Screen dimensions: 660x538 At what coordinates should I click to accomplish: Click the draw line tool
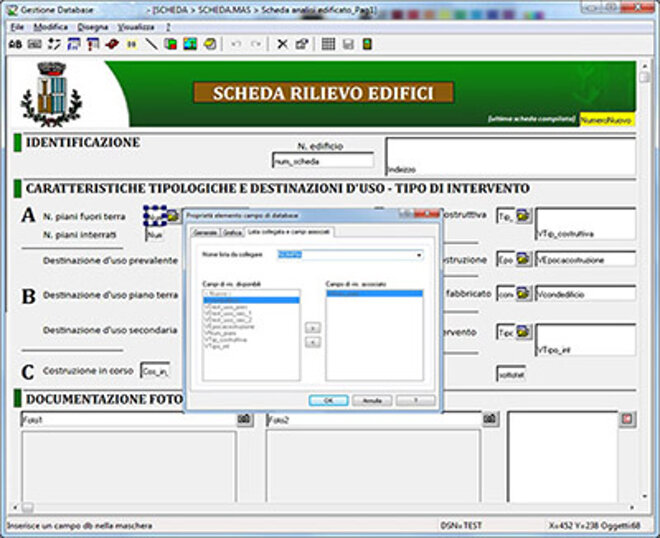tap(152, 44)
